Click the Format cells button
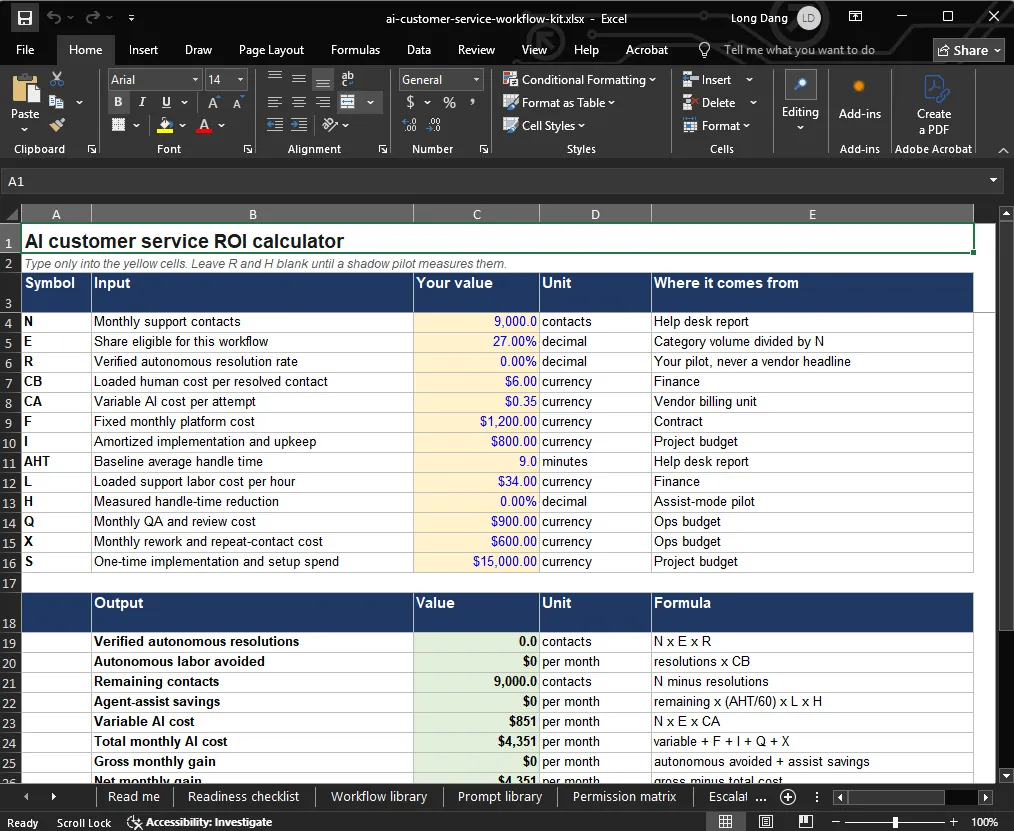 click(x=717, y=125)
